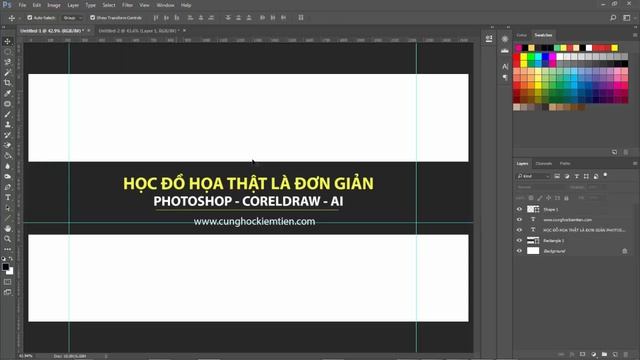Hide the Background layer
The image size is (640, 360).
[x=519, y=251]
